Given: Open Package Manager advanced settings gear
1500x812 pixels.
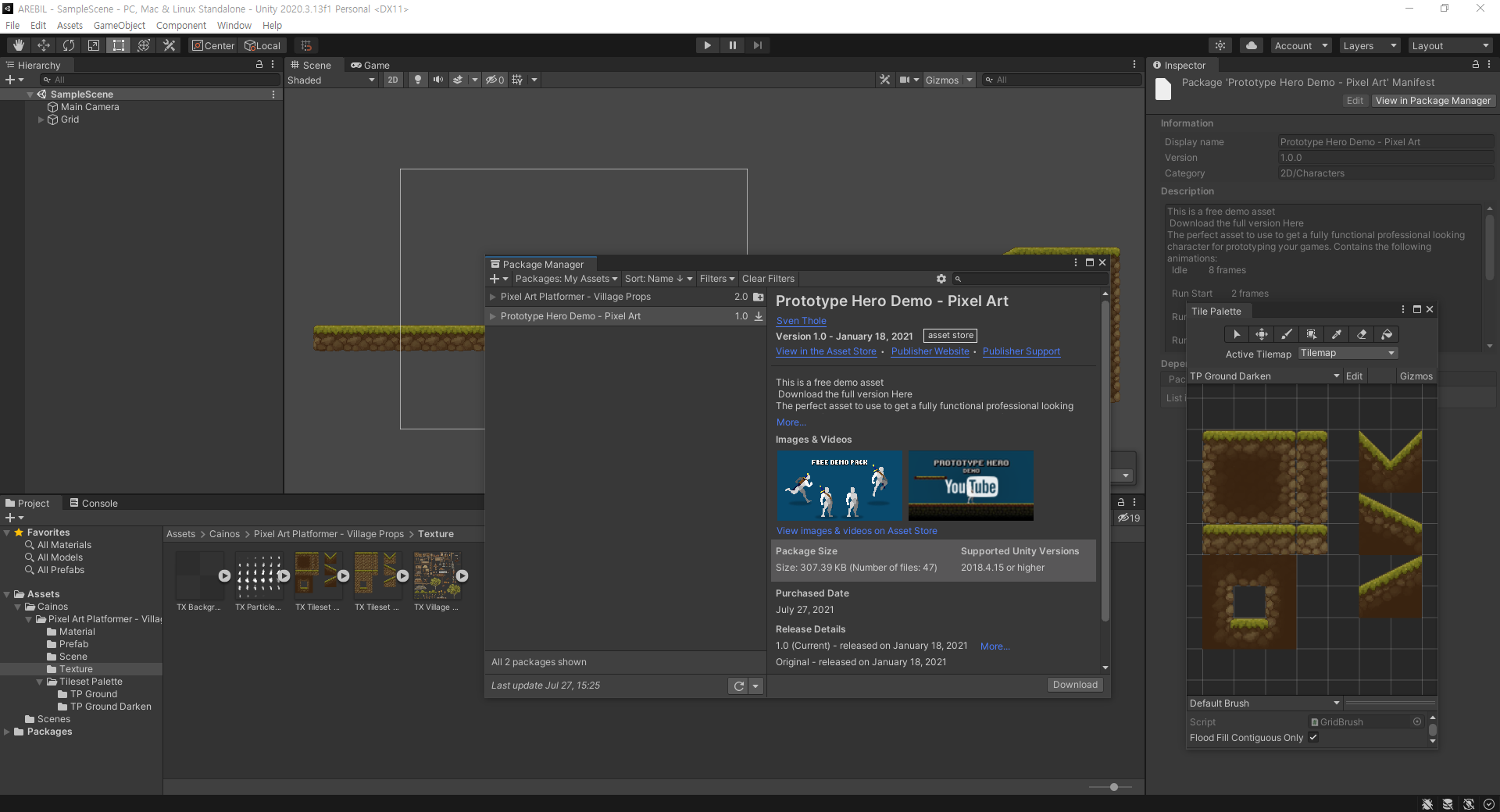Looking at the screenshot, I should tap(941, 279).
